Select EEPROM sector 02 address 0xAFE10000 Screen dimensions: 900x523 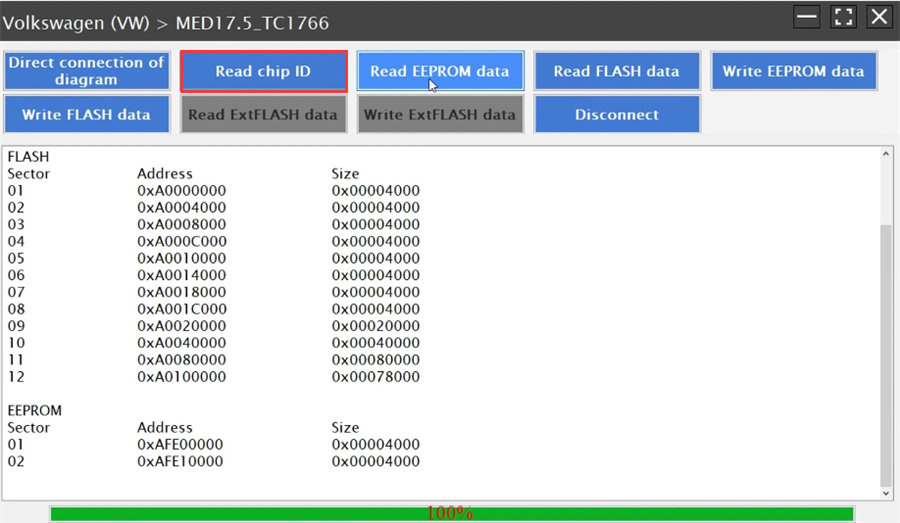180,461
